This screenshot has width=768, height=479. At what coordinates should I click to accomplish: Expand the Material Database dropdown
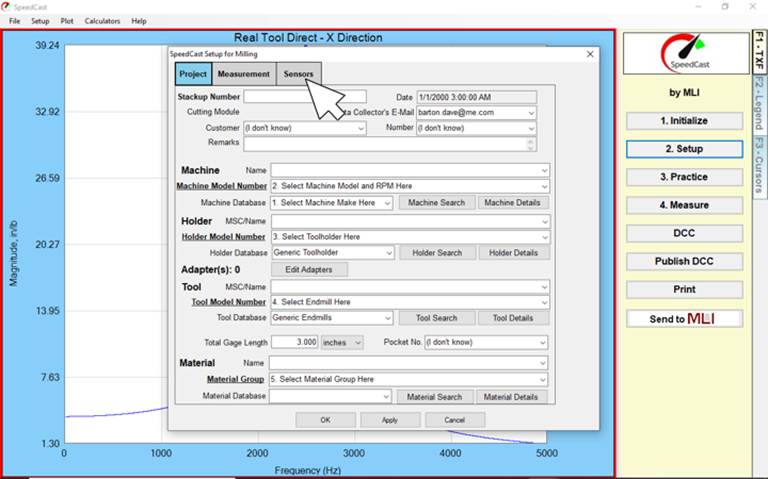(386, 396)
